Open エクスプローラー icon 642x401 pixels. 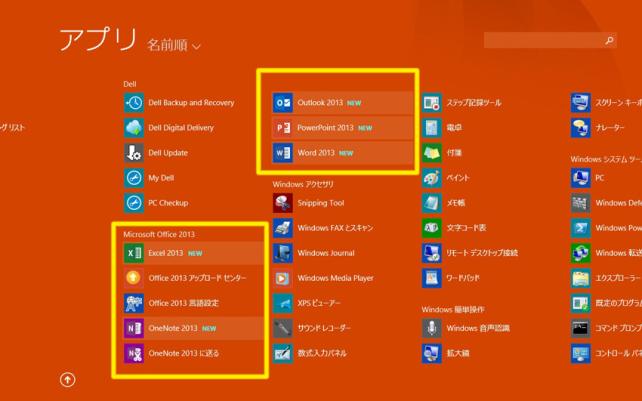coord(581,278)
